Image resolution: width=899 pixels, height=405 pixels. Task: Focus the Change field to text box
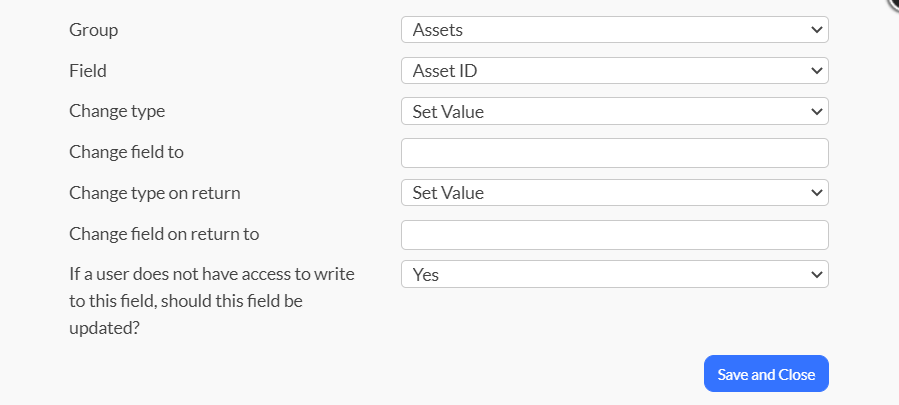click(x=614, y=153)
